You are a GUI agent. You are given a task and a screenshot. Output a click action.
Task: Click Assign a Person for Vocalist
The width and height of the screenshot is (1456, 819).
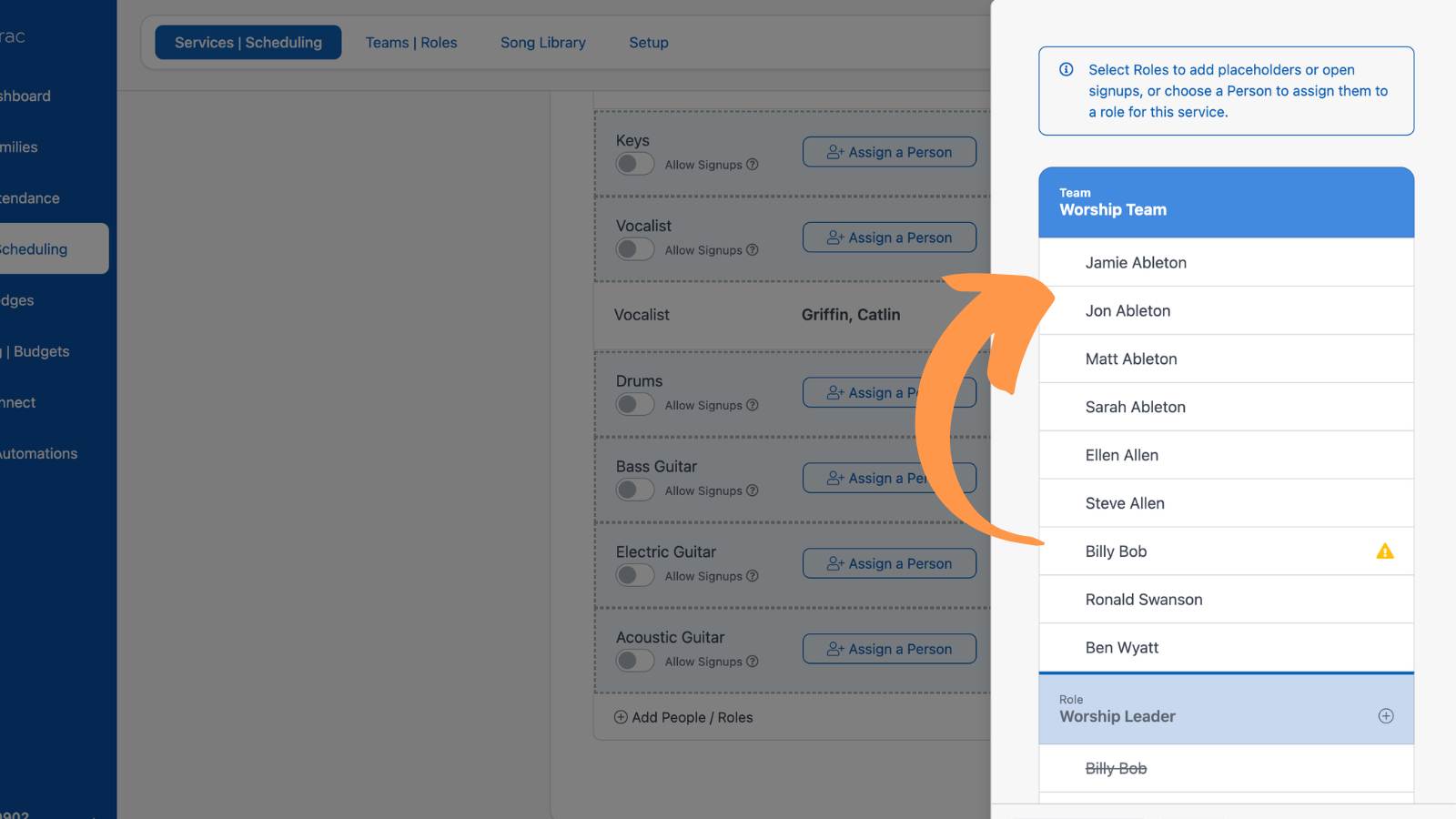tap(889, 238)
